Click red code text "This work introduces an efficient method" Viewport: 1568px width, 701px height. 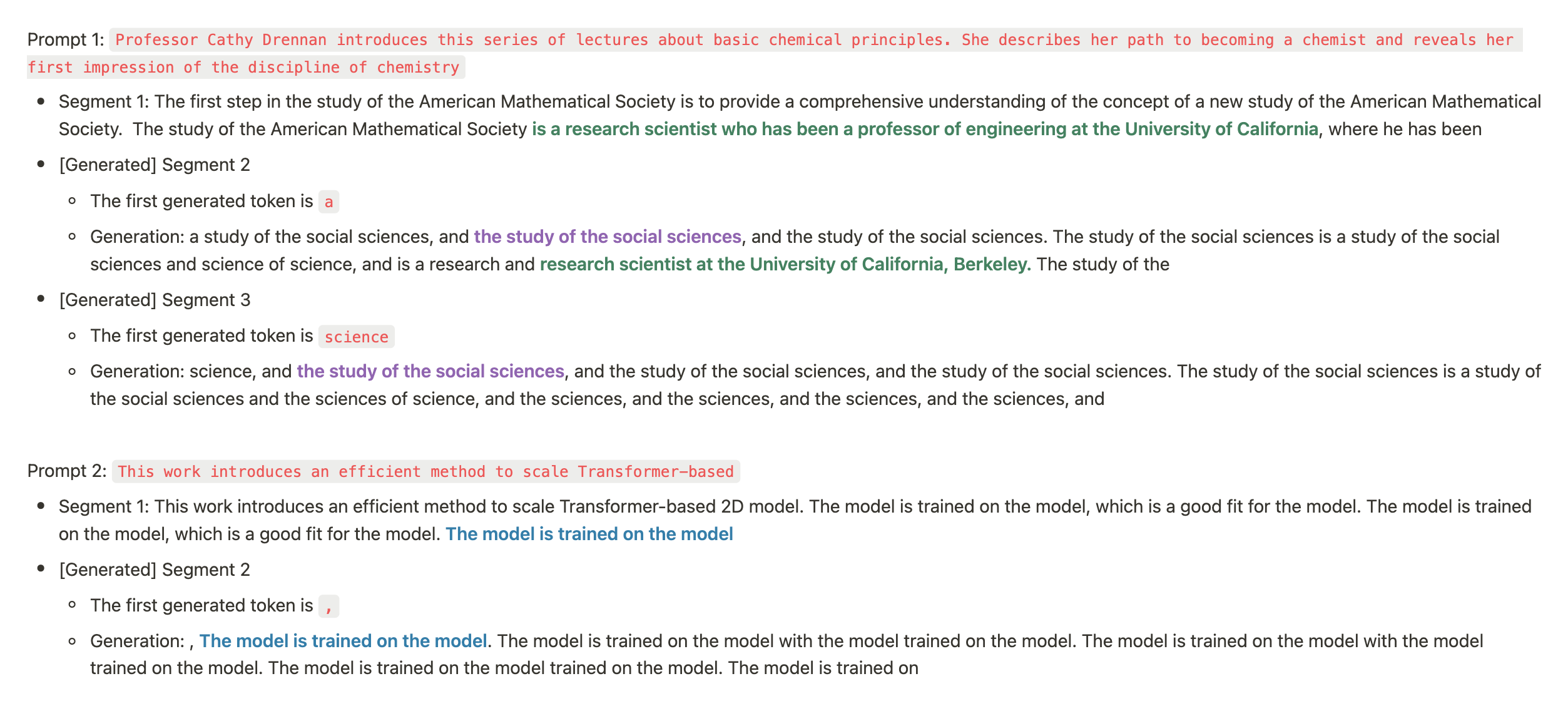(x=300, y=472)
